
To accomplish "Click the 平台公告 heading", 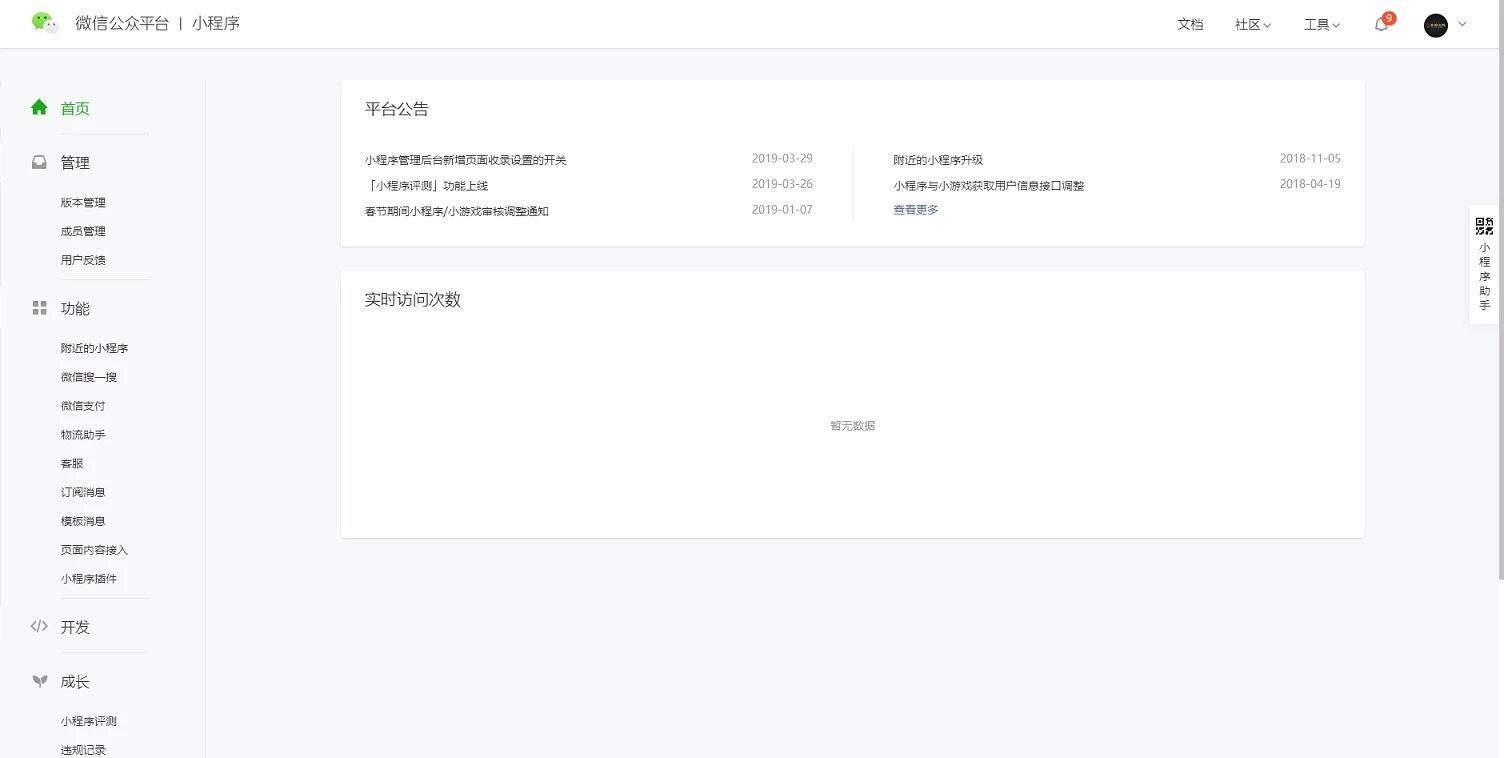I will point(397,109).
